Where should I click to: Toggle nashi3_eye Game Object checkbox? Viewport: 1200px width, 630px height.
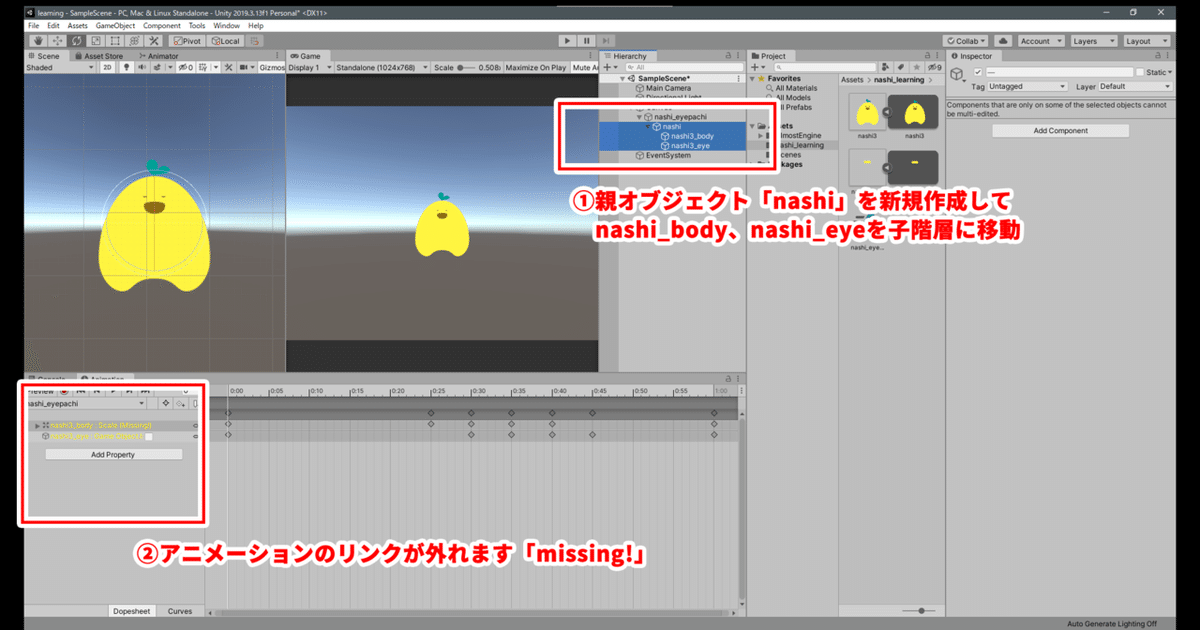(148, 437)
